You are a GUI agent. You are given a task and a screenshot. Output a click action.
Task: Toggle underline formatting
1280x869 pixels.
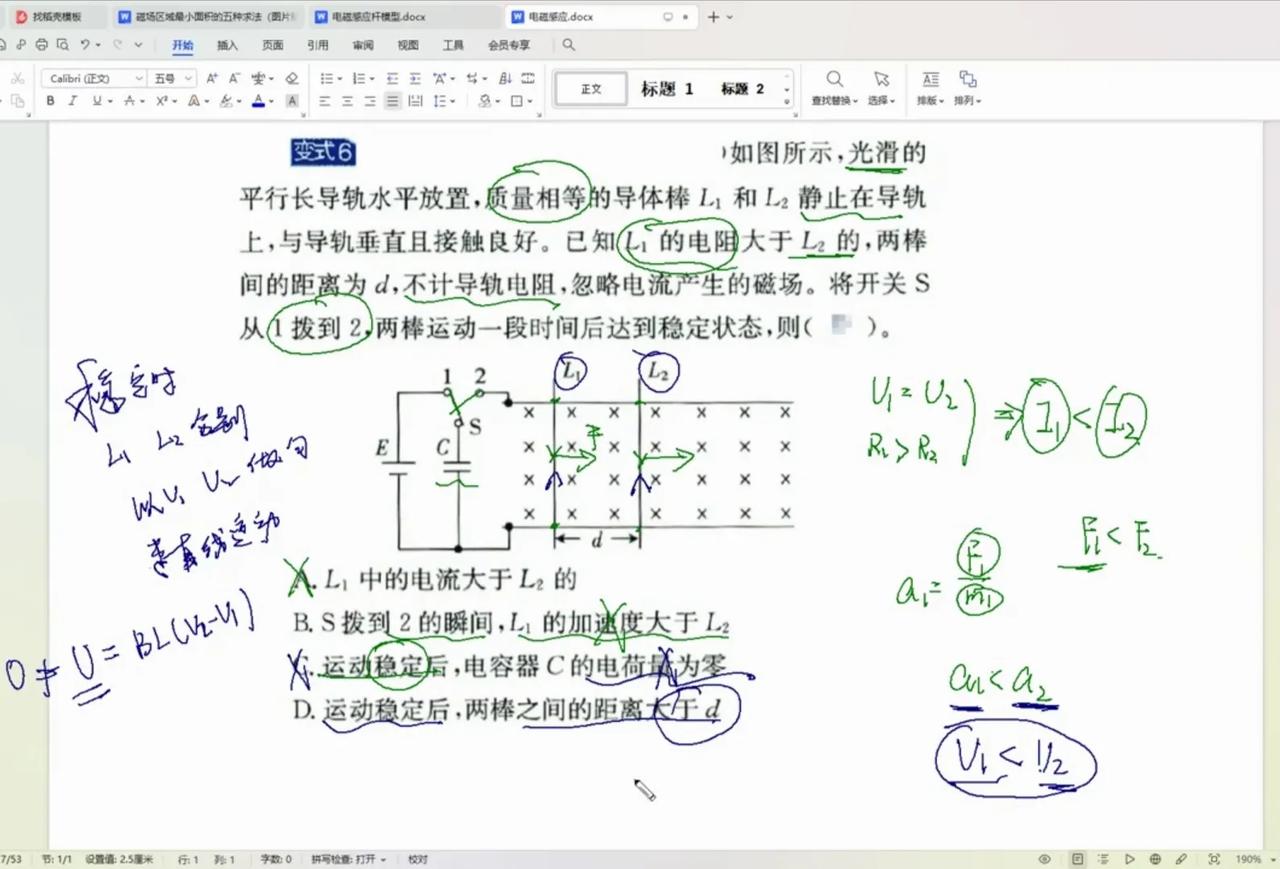[x=97, y=101]
